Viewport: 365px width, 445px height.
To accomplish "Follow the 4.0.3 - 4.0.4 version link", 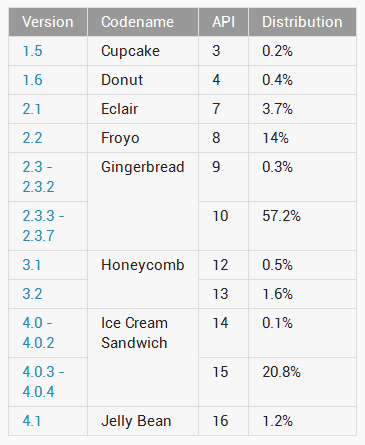I will [43, 382].
